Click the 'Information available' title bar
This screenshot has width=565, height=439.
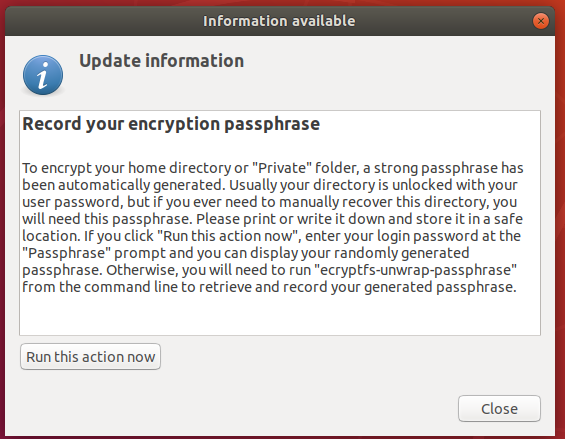coord(279,21)
